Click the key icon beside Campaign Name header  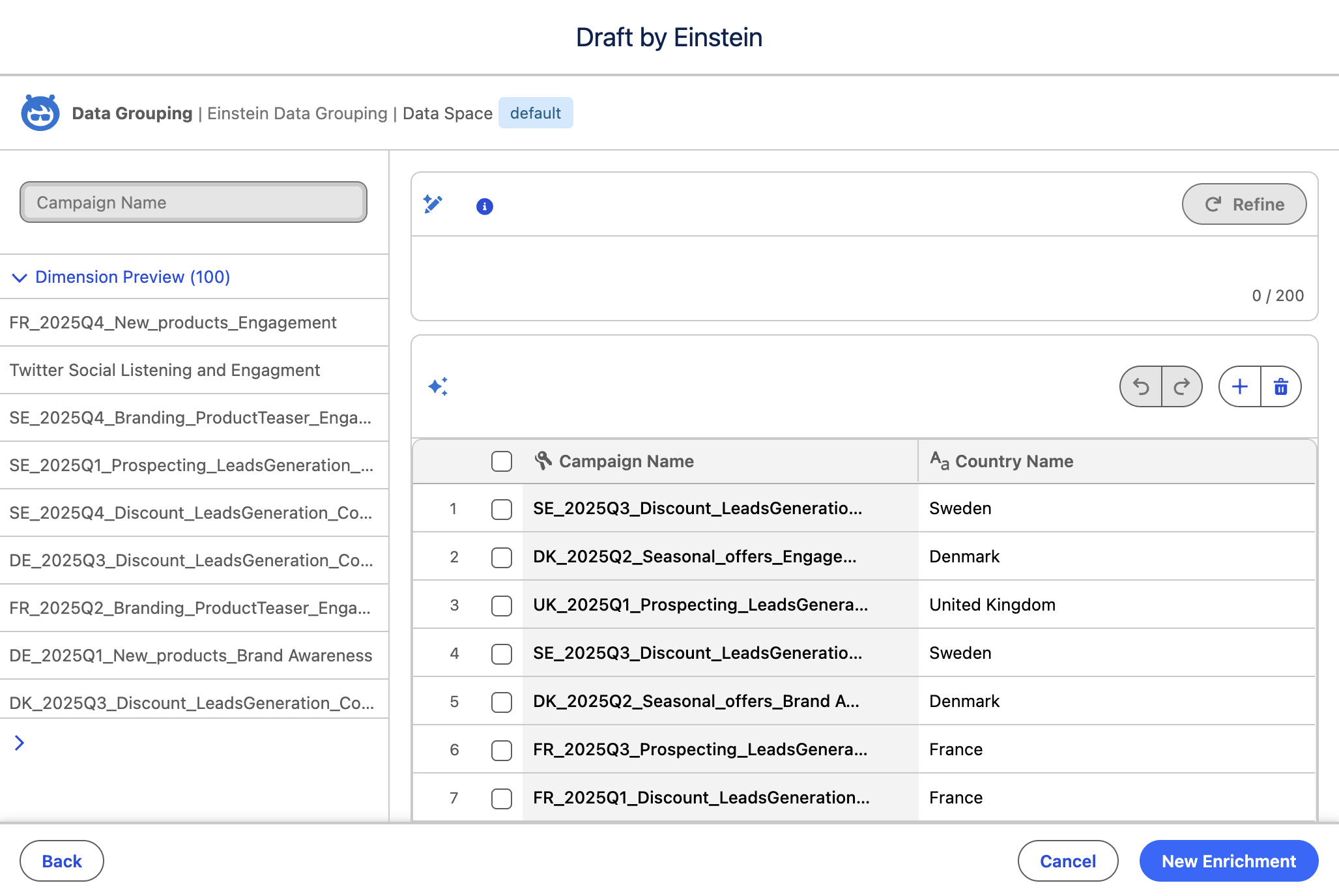543,461
